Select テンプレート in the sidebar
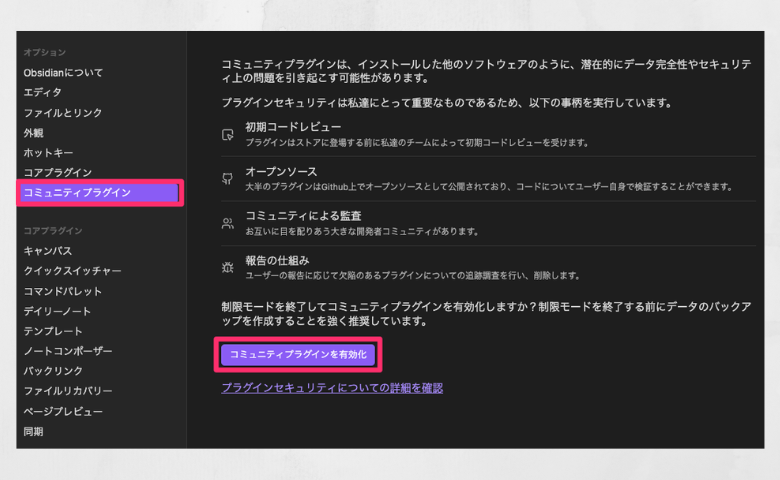Viewport: 780px width, 480px height. coord(53,331)
